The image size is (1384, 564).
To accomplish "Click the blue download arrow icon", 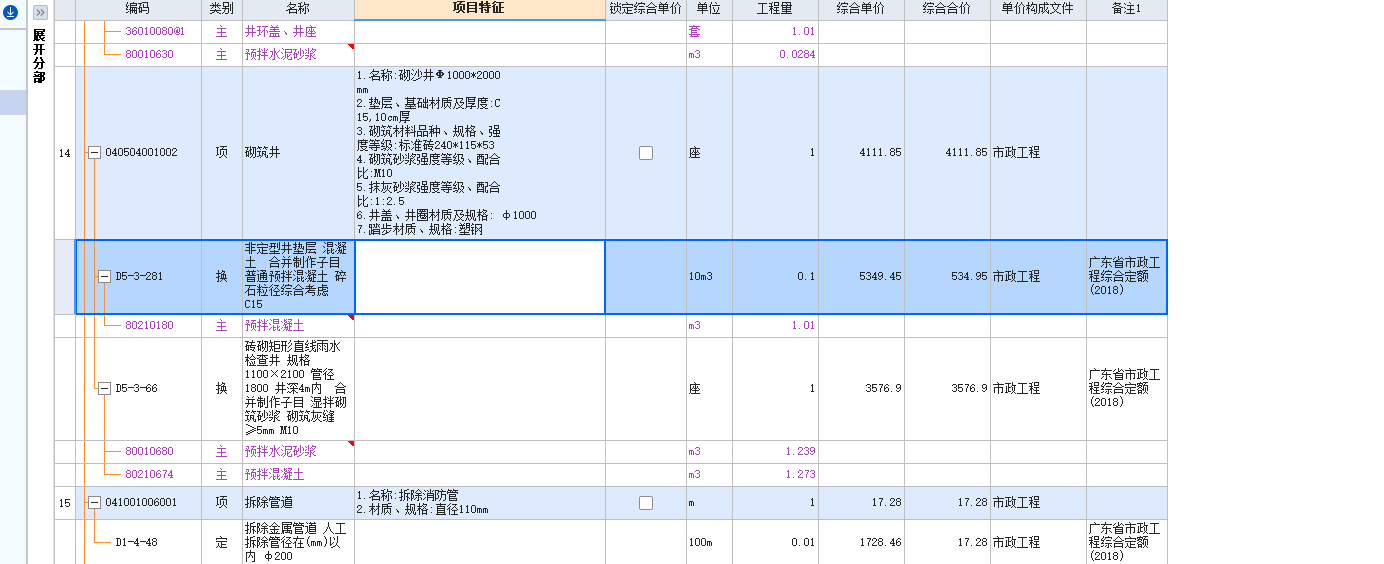I will 10,13.
